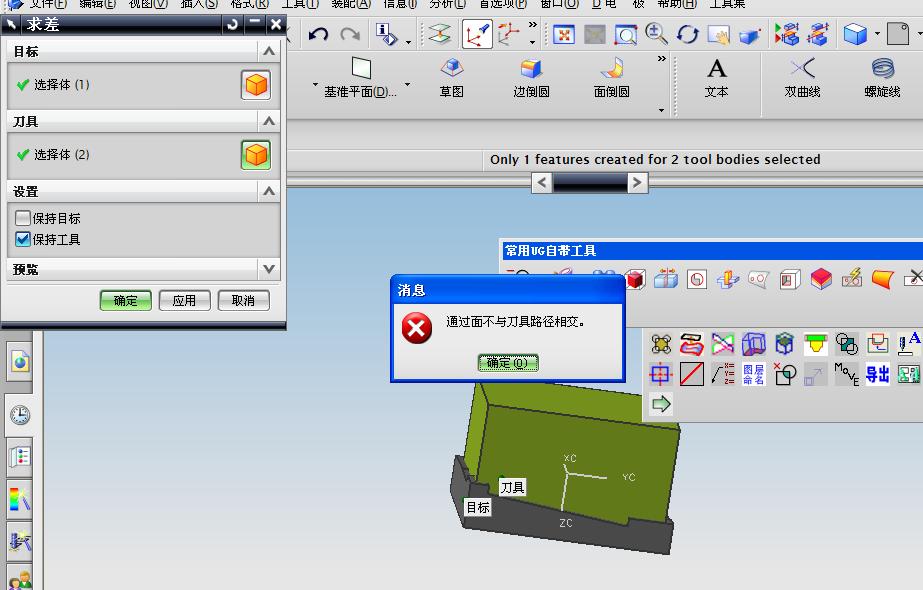This screenshot has height=590, width=923.
Task: Open the 窗口(O) menu
Action: coord(559,4)
